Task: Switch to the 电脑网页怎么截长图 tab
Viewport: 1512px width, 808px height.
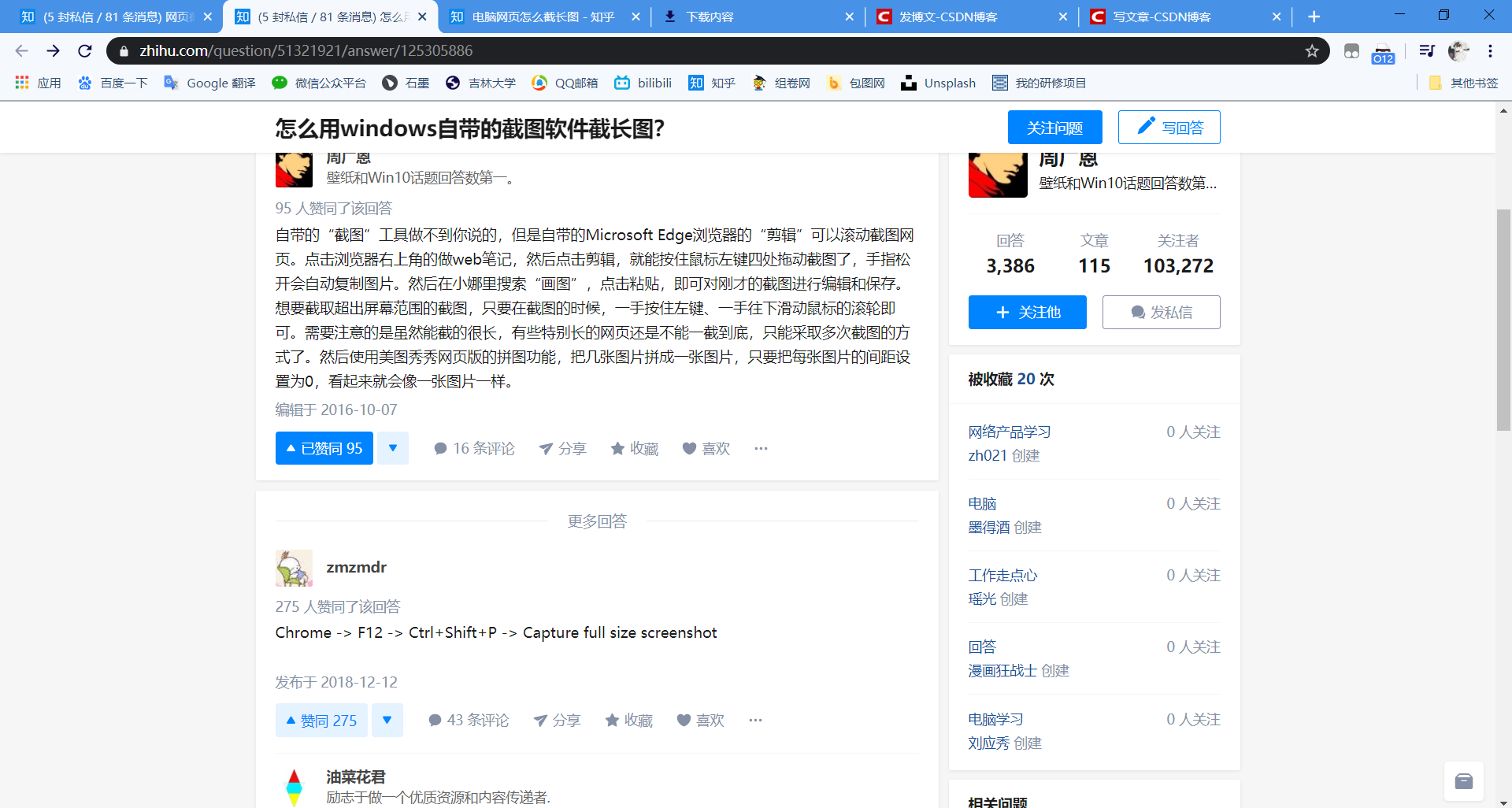Action: click(543, 17)
